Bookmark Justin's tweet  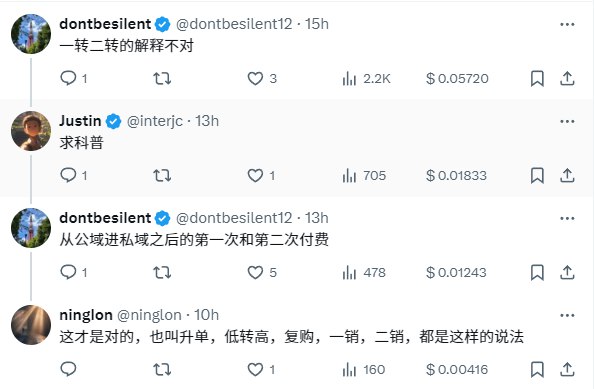tap(537, 175)
